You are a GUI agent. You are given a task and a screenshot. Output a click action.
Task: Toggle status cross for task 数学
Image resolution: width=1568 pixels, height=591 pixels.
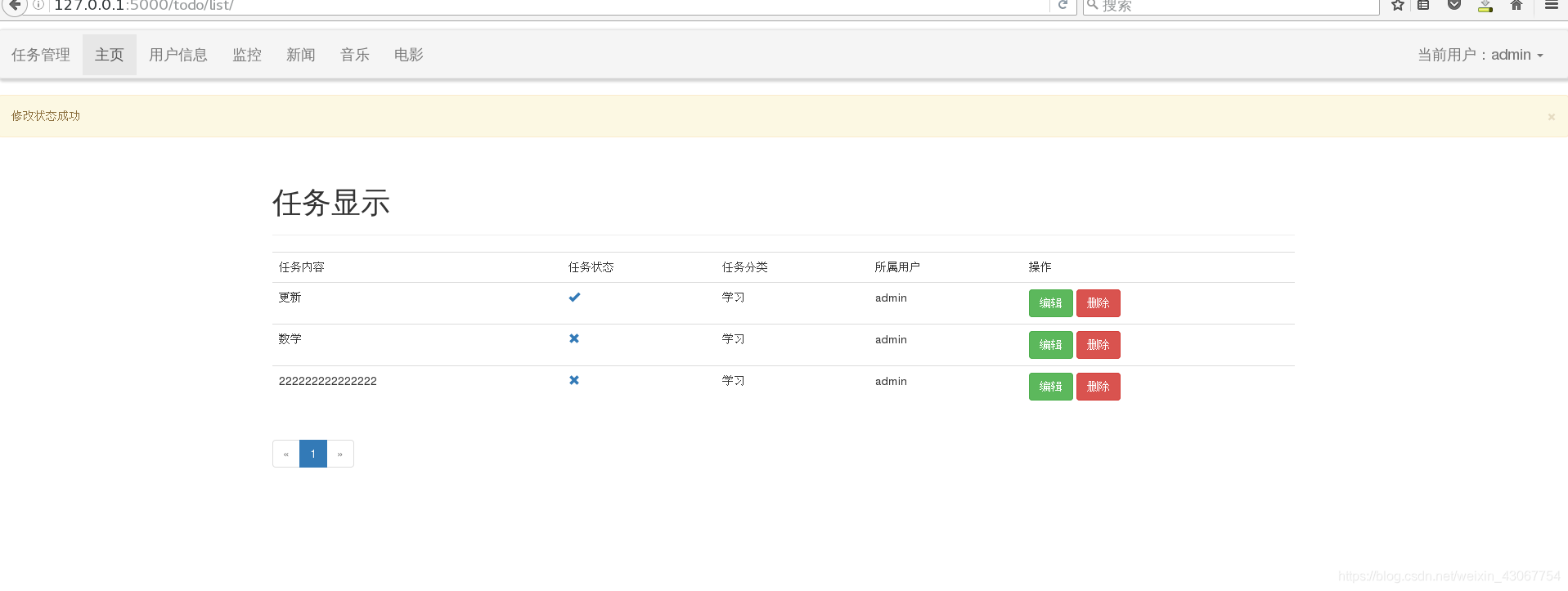point(574,338)
